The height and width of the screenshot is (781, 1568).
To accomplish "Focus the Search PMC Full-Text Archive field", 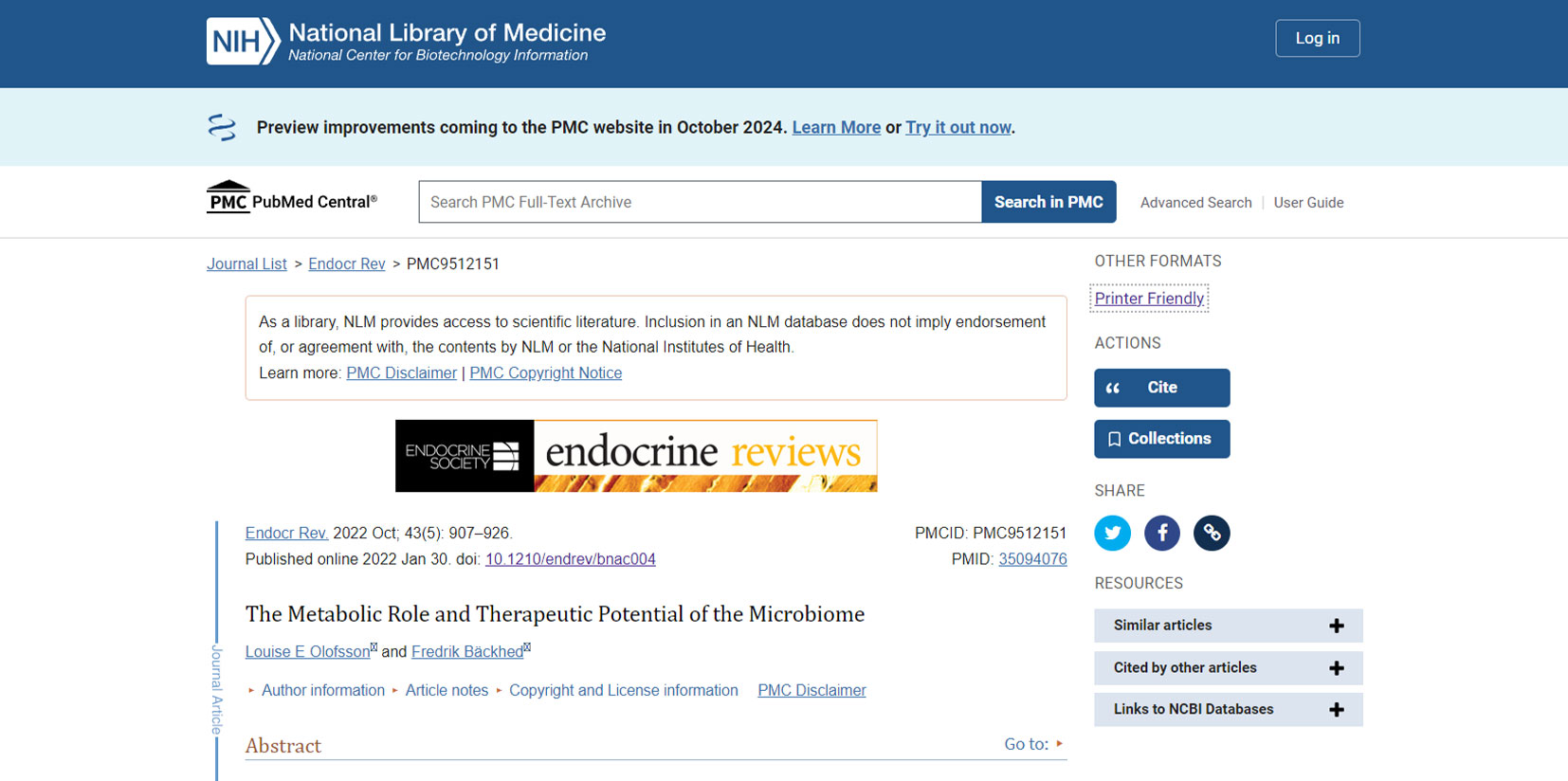I will pyautogui.click(x=700, y=202).
